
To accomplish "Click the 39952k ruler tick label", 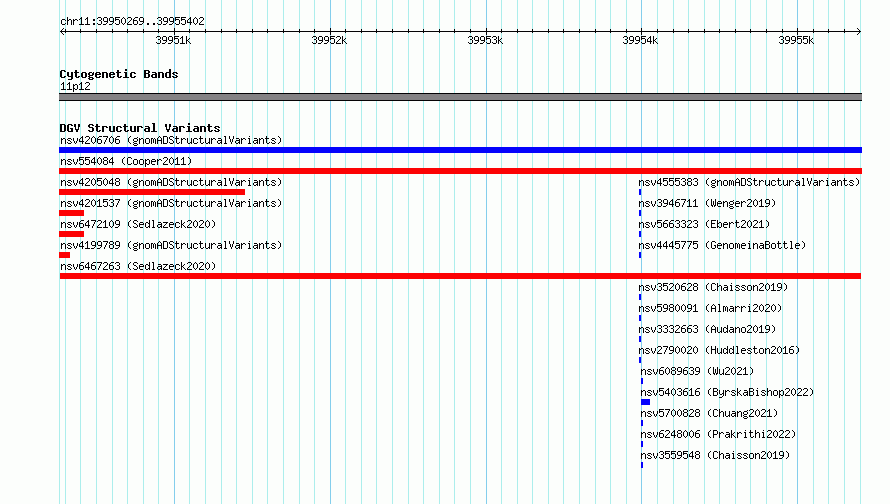I will [x=329, y=40].
